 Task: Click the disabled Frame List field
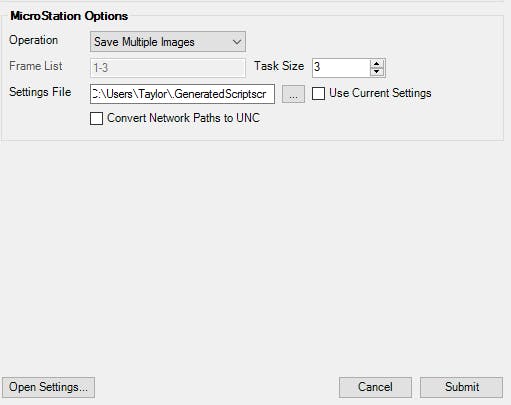[168, 68]
